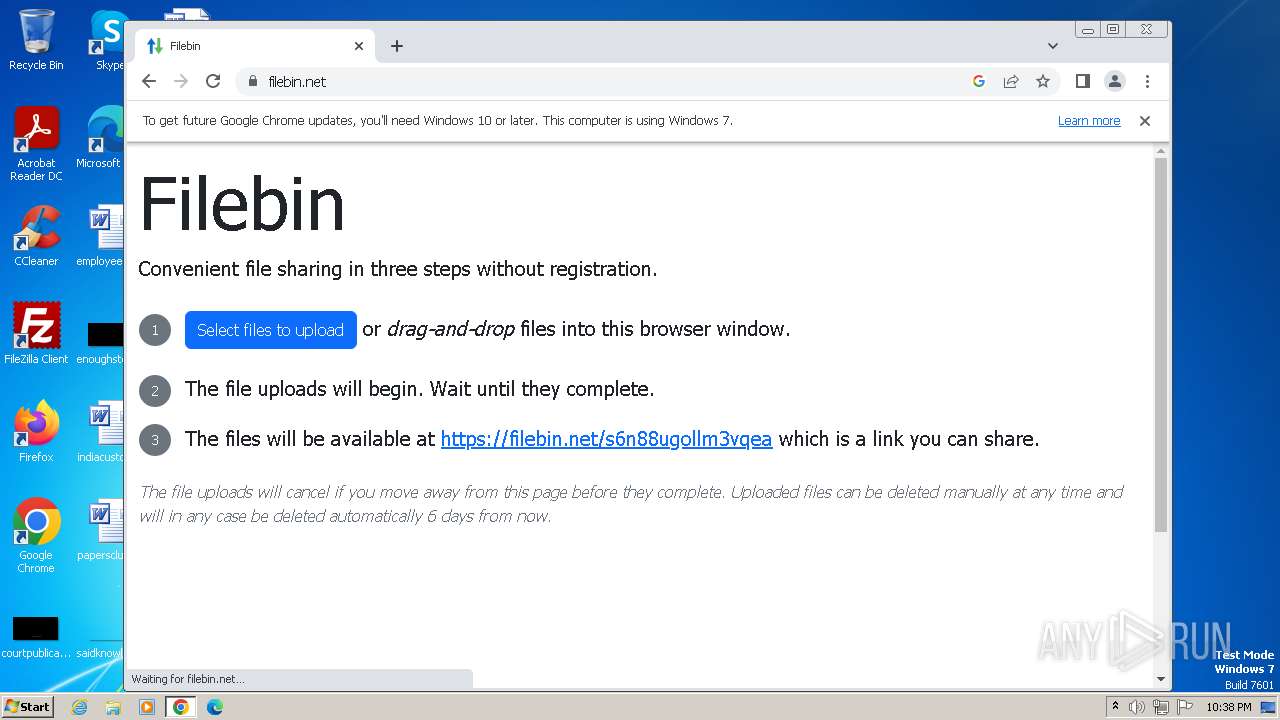The image size is (1280, 720).
Task: Open Recycle Bin desktop icon
Action: 36,40
